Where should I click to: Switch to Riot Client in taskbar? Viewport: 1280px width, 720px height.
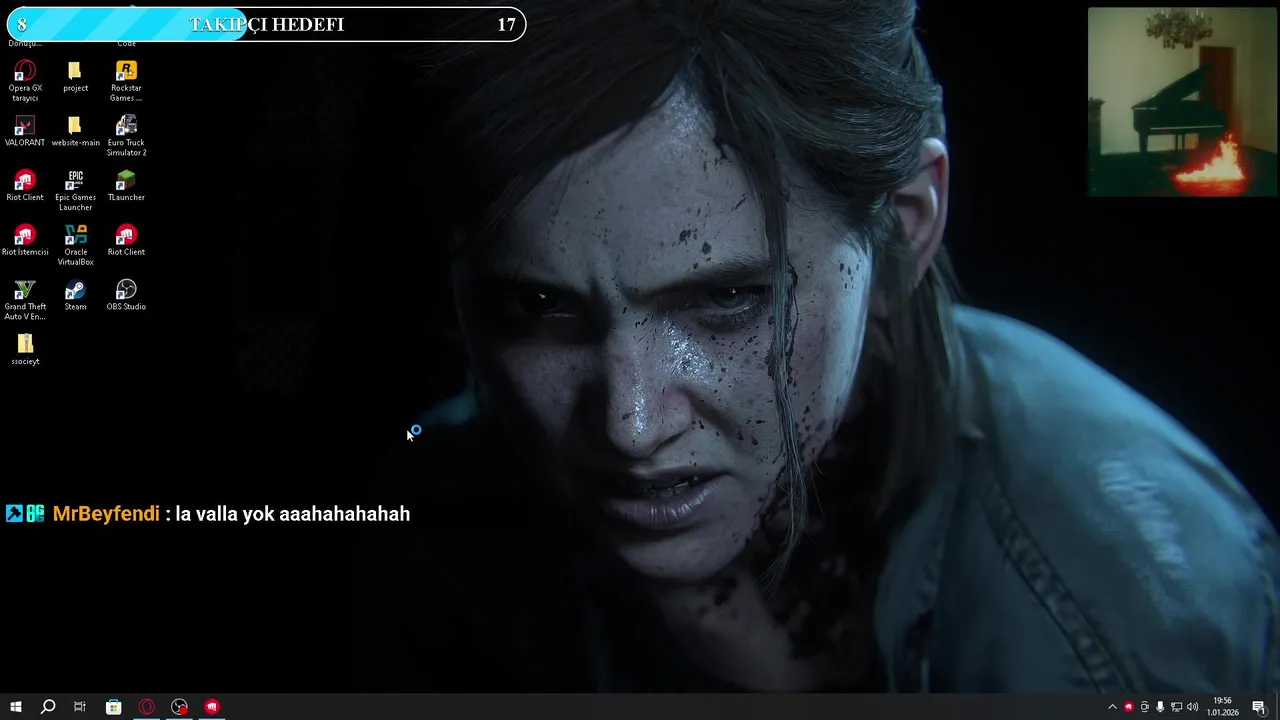(x=212, y=707)
